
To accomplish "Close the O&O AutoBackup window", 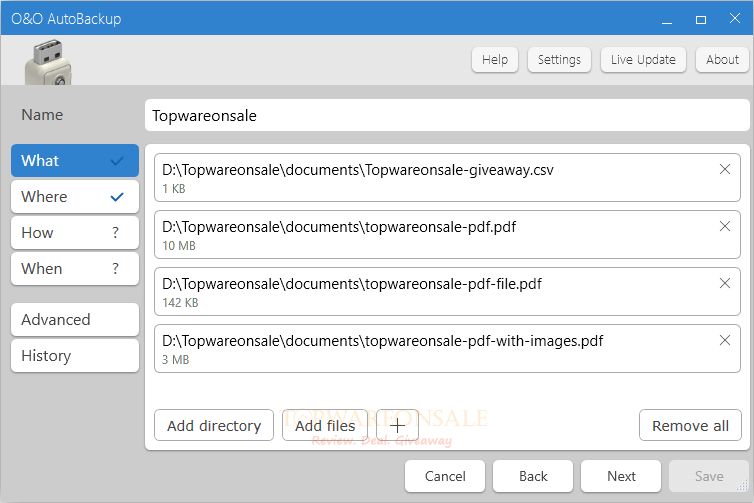I will coord(735,18).
